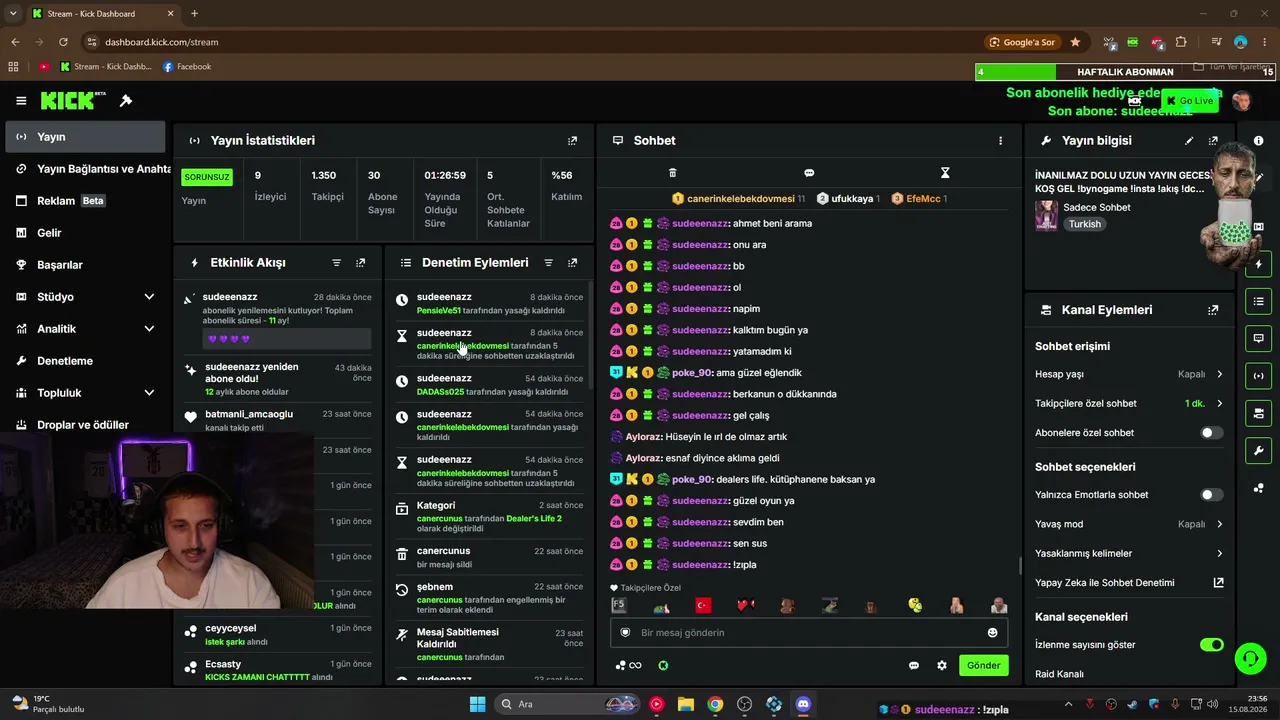Click the Go Live button

(1190, 101)
